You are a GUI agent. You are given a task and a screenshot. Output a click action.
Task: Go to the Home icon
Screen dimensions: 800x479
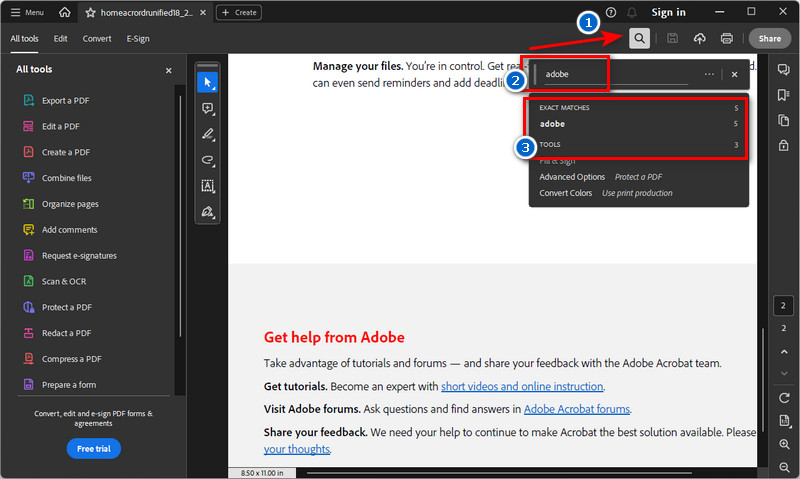(x=65, y=12)
